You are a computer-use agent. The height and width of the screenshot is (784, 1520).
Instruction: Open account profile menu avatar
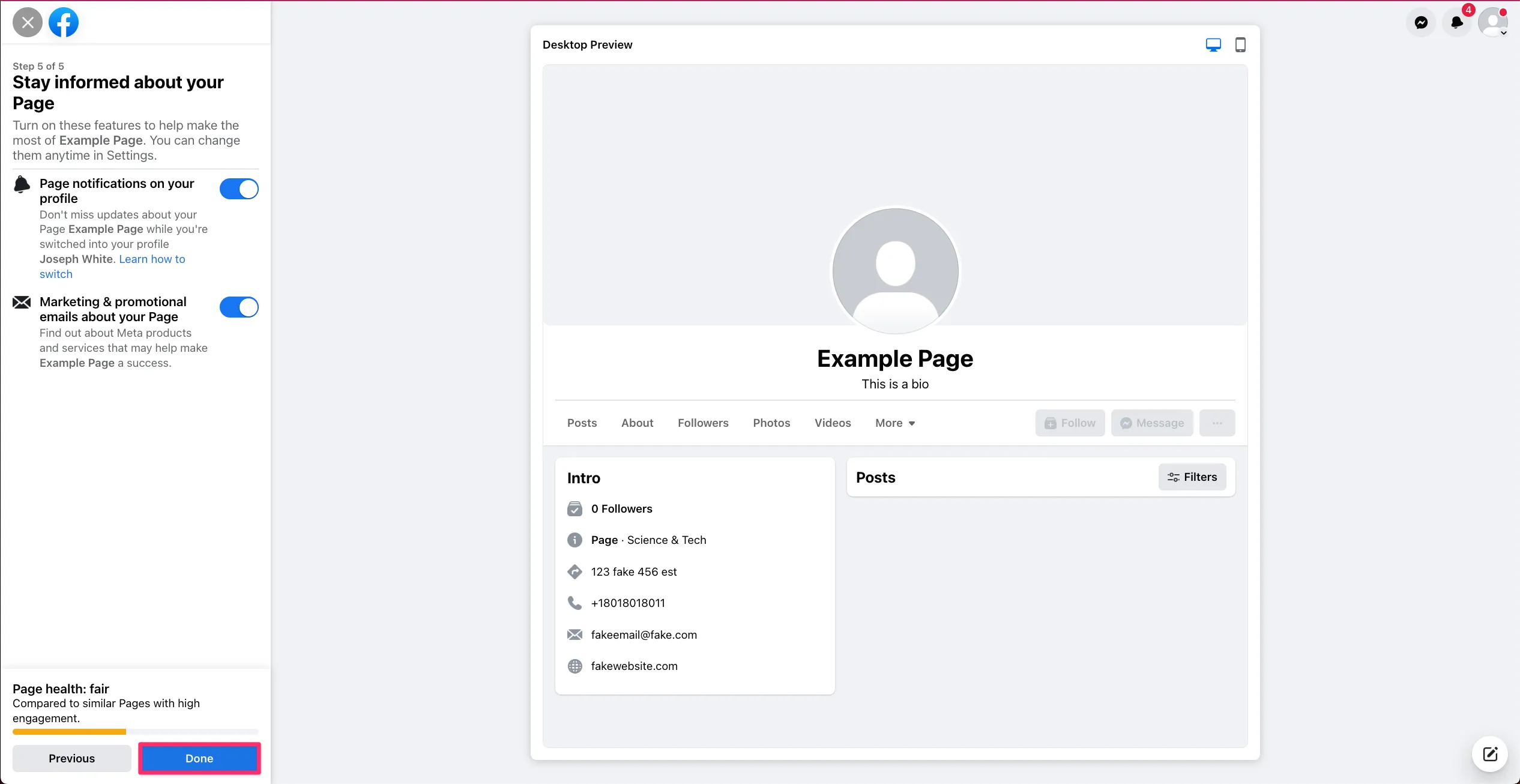click(x=1493, y=23)
